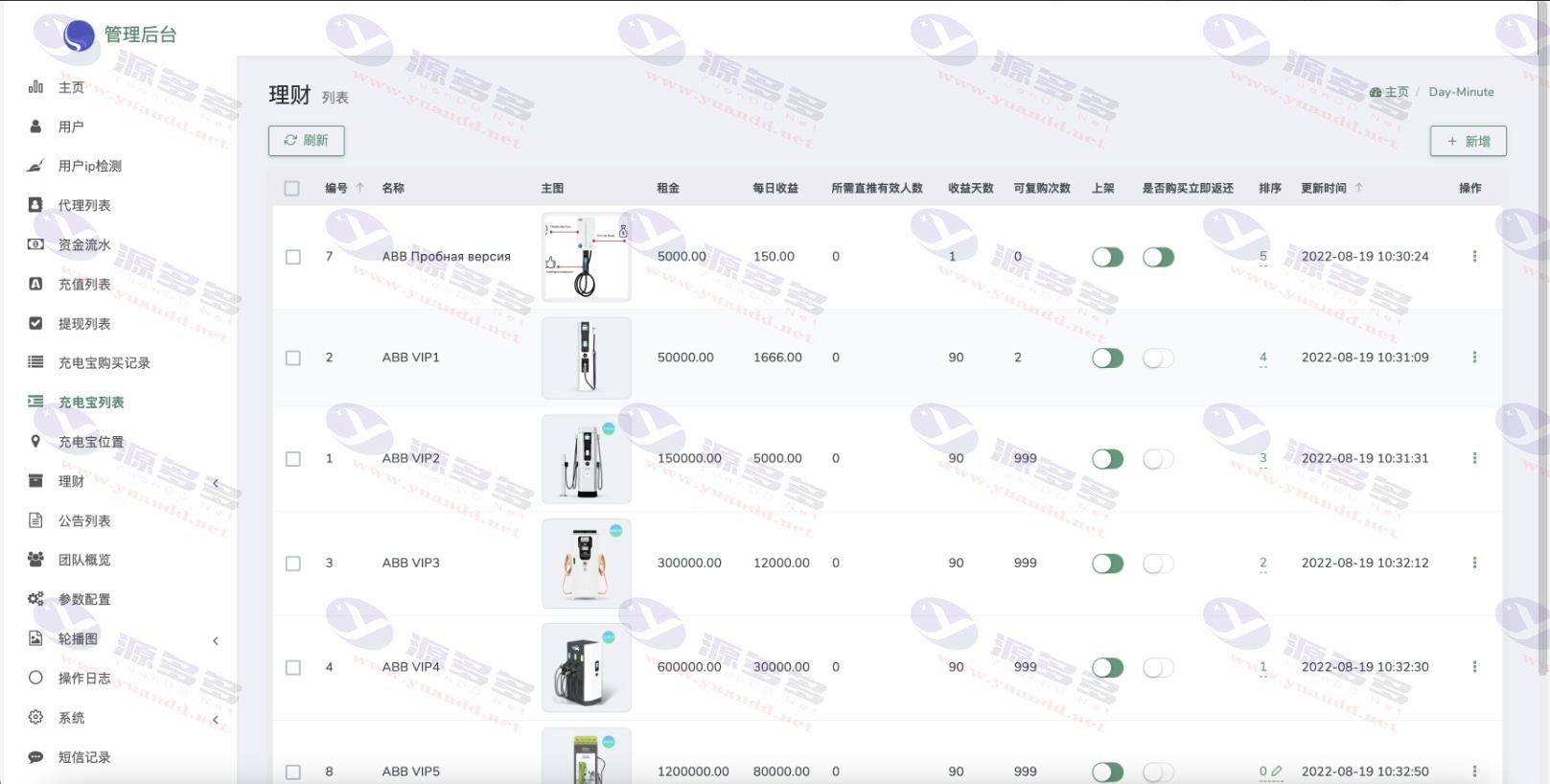This screenshot has width=1550, height=784.
Task: Click the 充值列表 icon in sidebar
Action: coord(35,284)
